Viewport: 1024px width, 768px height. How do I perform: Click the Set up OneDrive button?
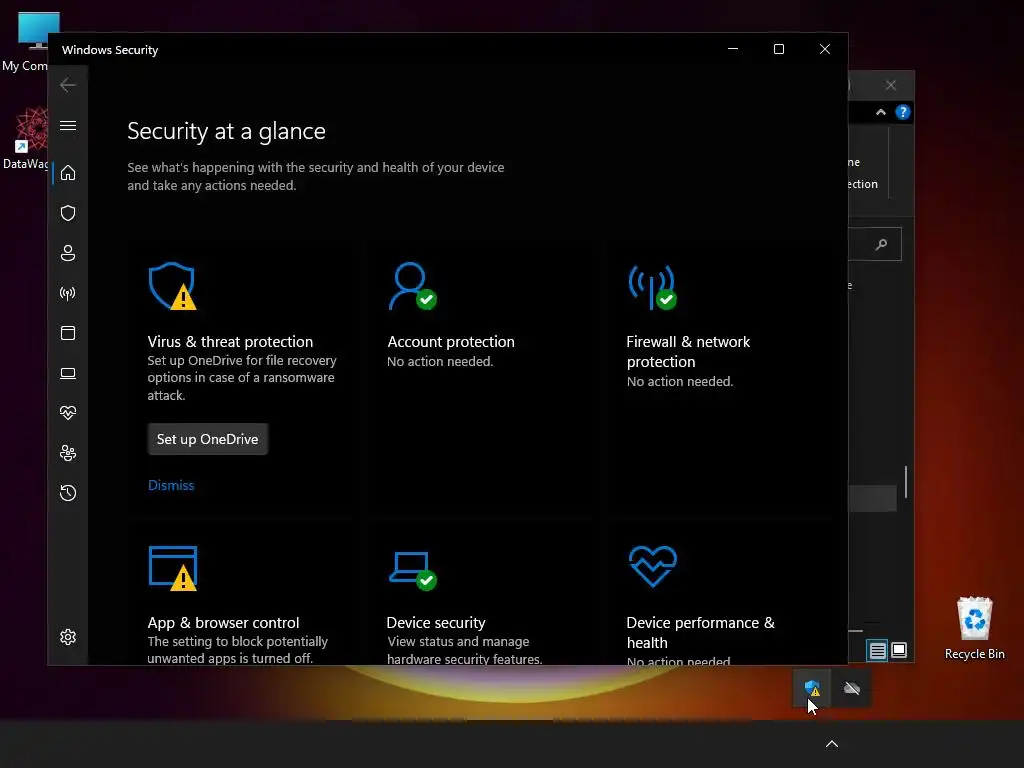(x=208, y=439)
